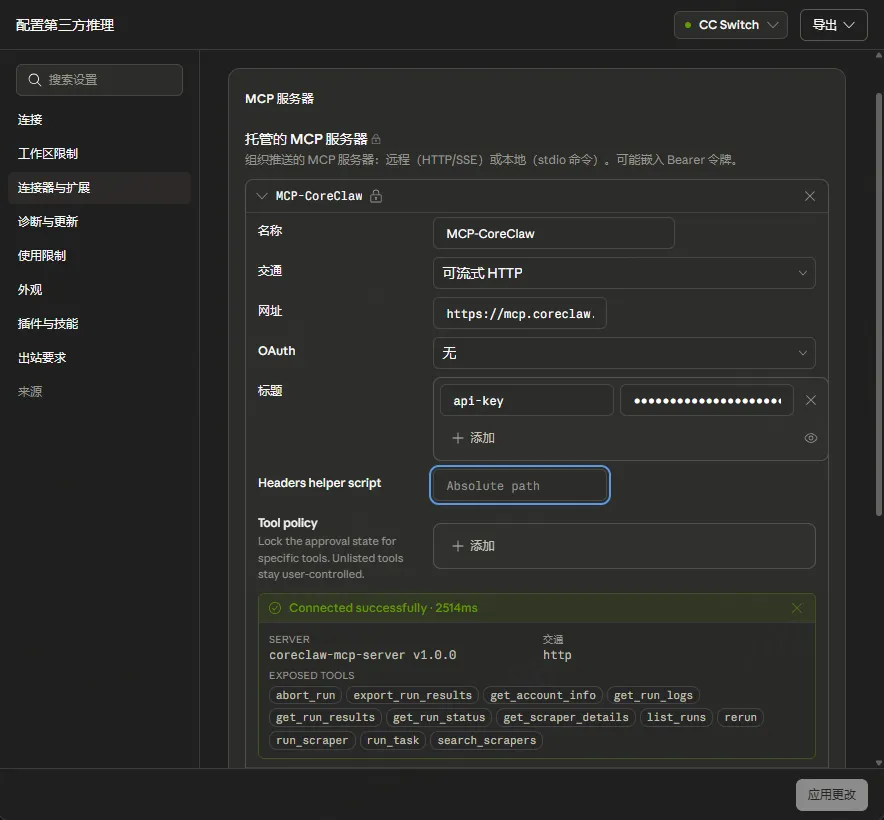Click the http transport value text
The image size is (884, 820).
(557, 655)
